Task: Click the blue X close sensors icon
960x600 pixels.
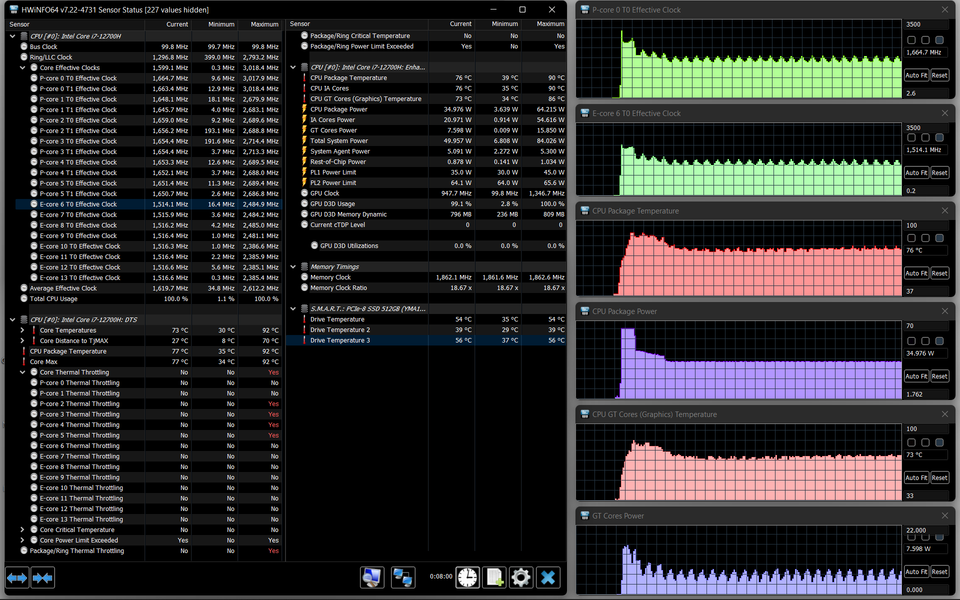Action: point(547,577)
